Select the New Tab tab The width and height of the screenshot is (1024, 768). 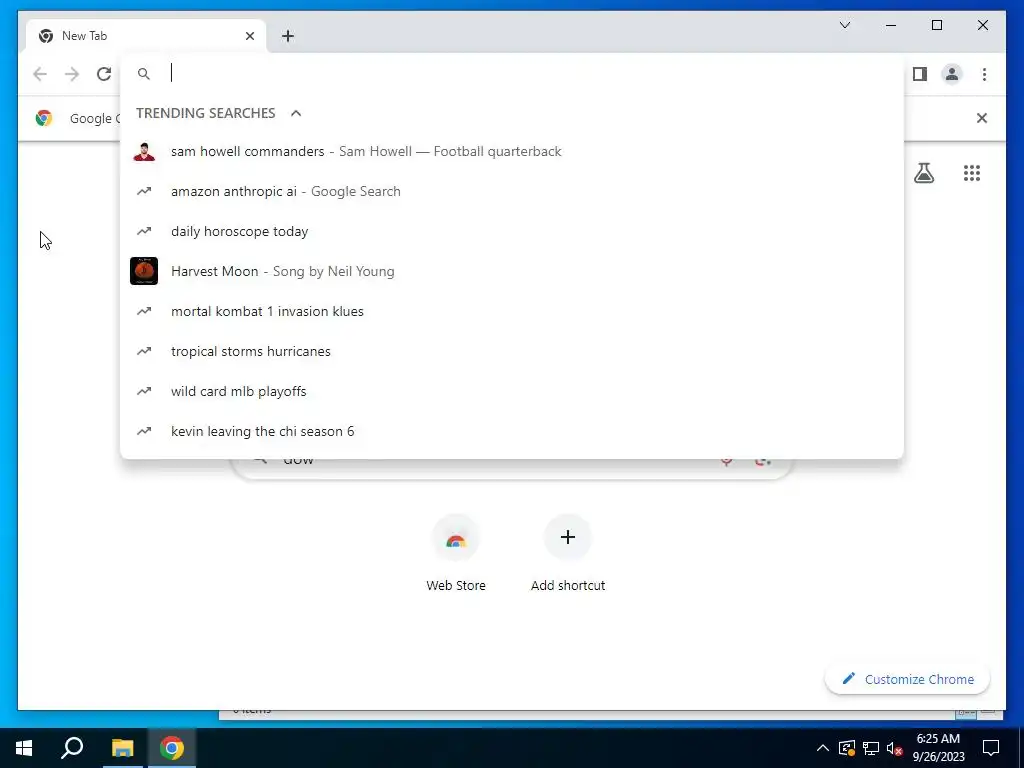pos(146,36)
